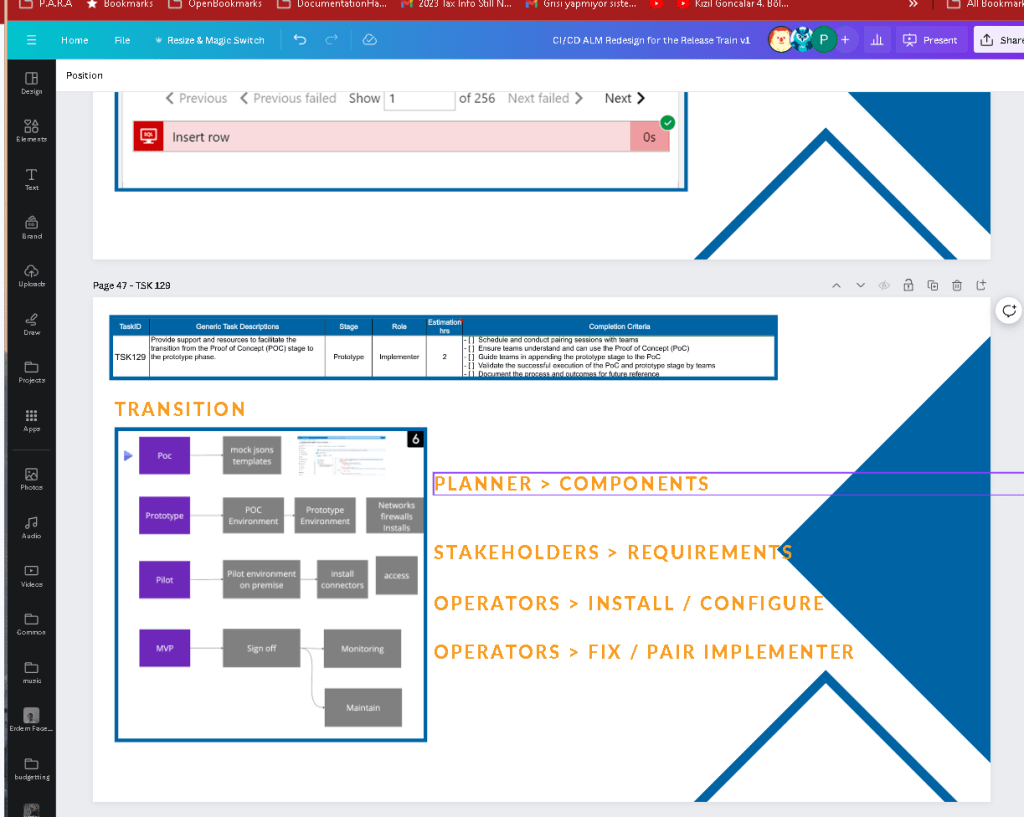Select the Text tool in sidebar
This screenshot has height=817, width=1024.
(31, 179)
